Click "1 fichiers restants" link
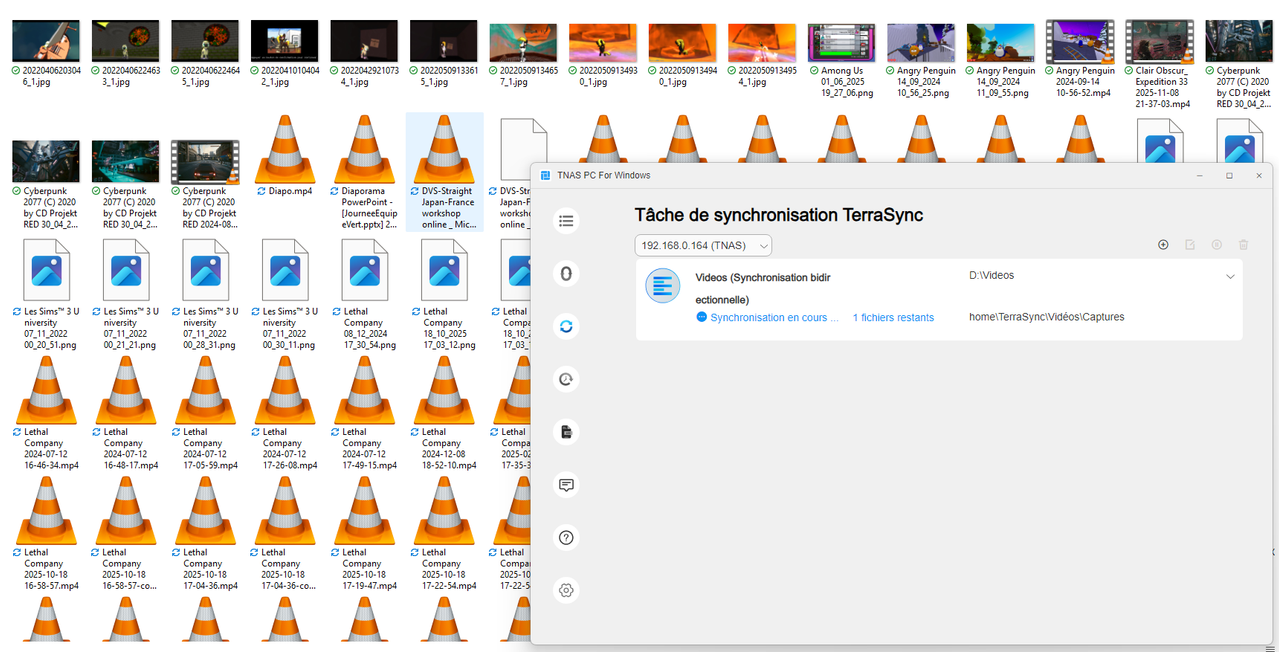This screenshot has width=1279, height=652. coord(893,318)
